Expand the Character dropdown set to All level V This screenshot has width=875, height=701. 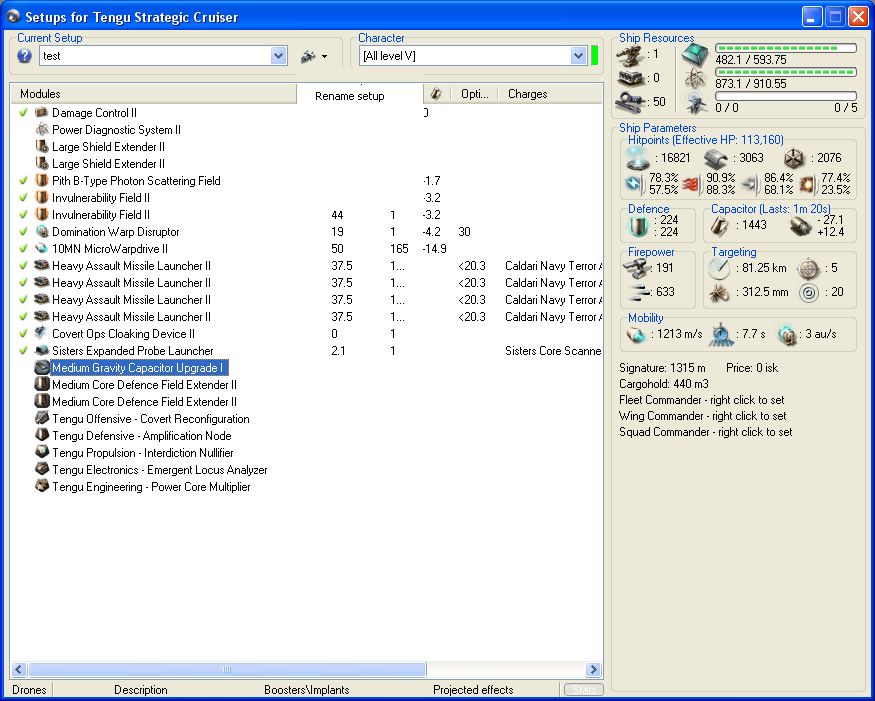pos(578,57)
